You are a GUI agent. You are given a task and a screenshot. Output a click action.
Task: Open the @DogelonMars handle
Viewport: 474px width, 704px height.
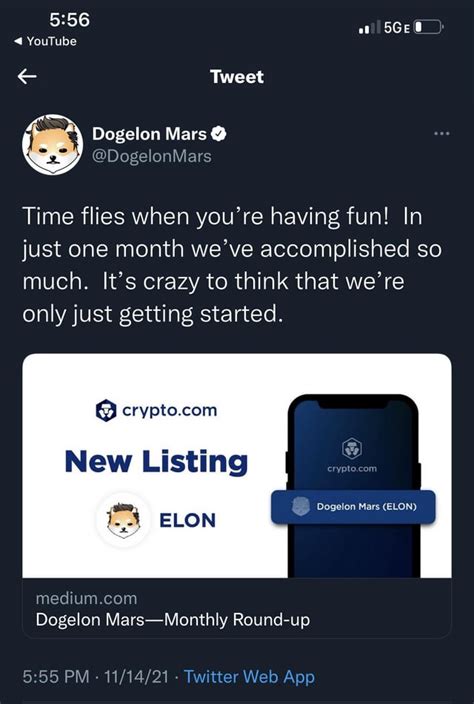tap(152, 156)
